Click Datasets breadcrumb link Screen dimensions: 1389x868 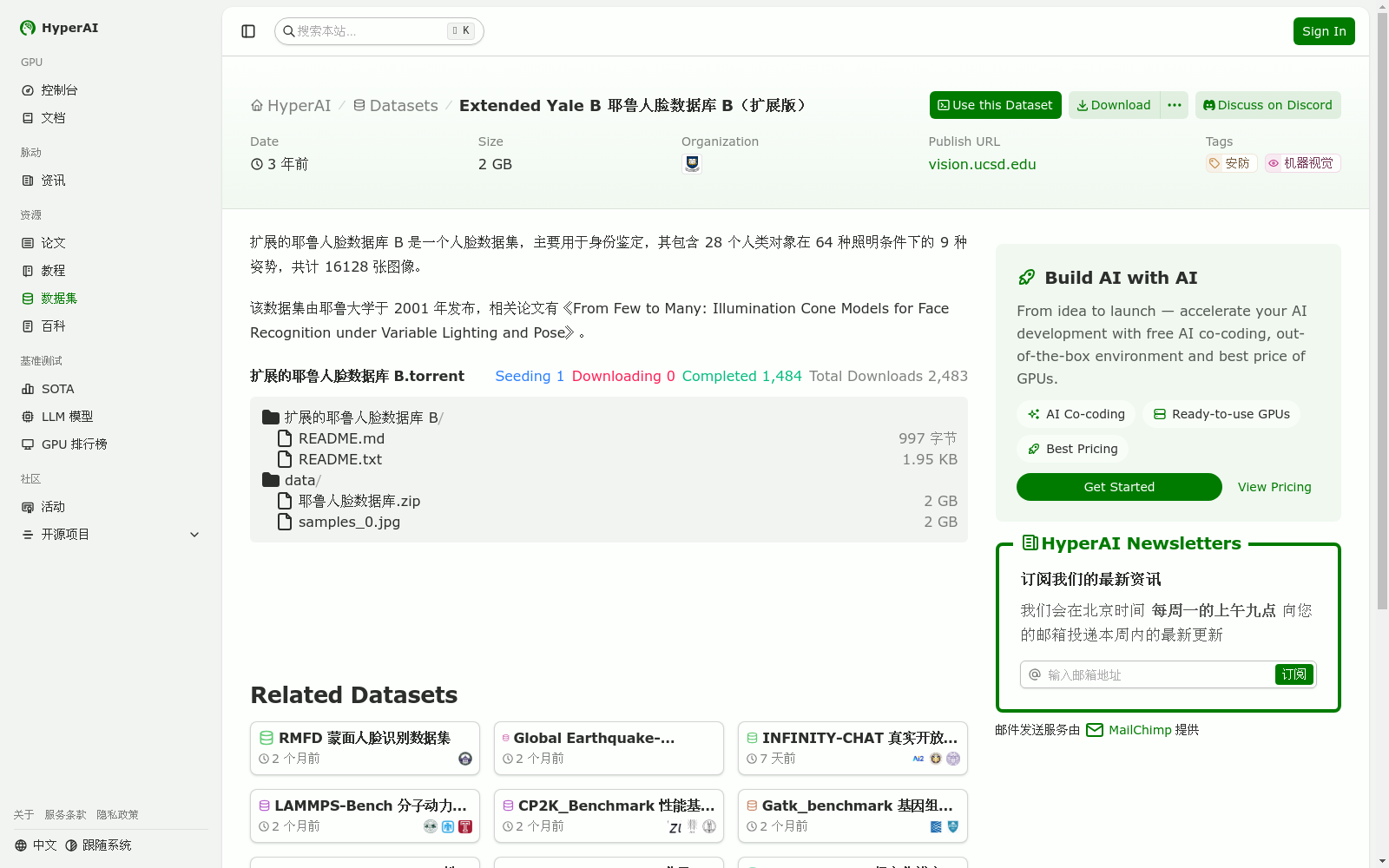(395, 105)
